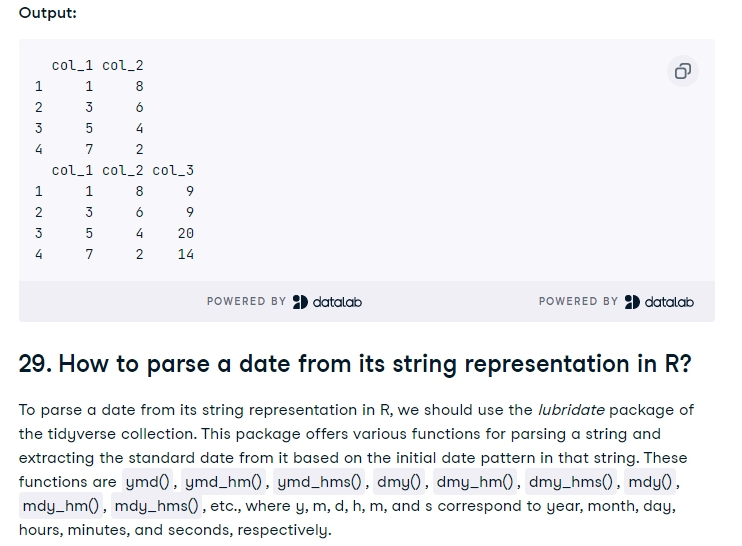
Task: Open the right POWERED BY datalab link
Action: pyautogui.click(x=616, y=302)
